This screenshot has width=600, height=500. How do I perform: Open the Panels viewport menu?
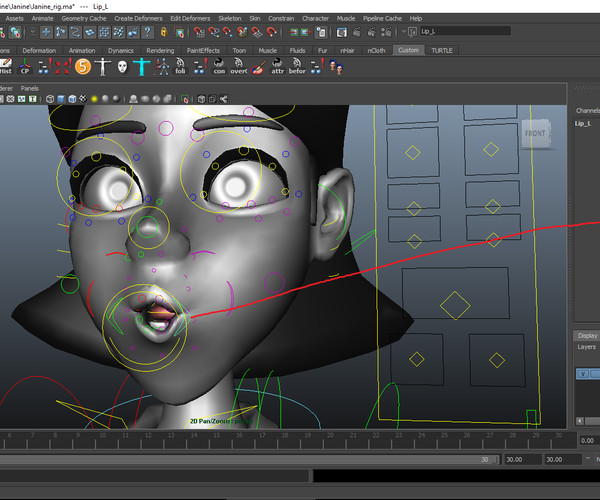[30, 88]
